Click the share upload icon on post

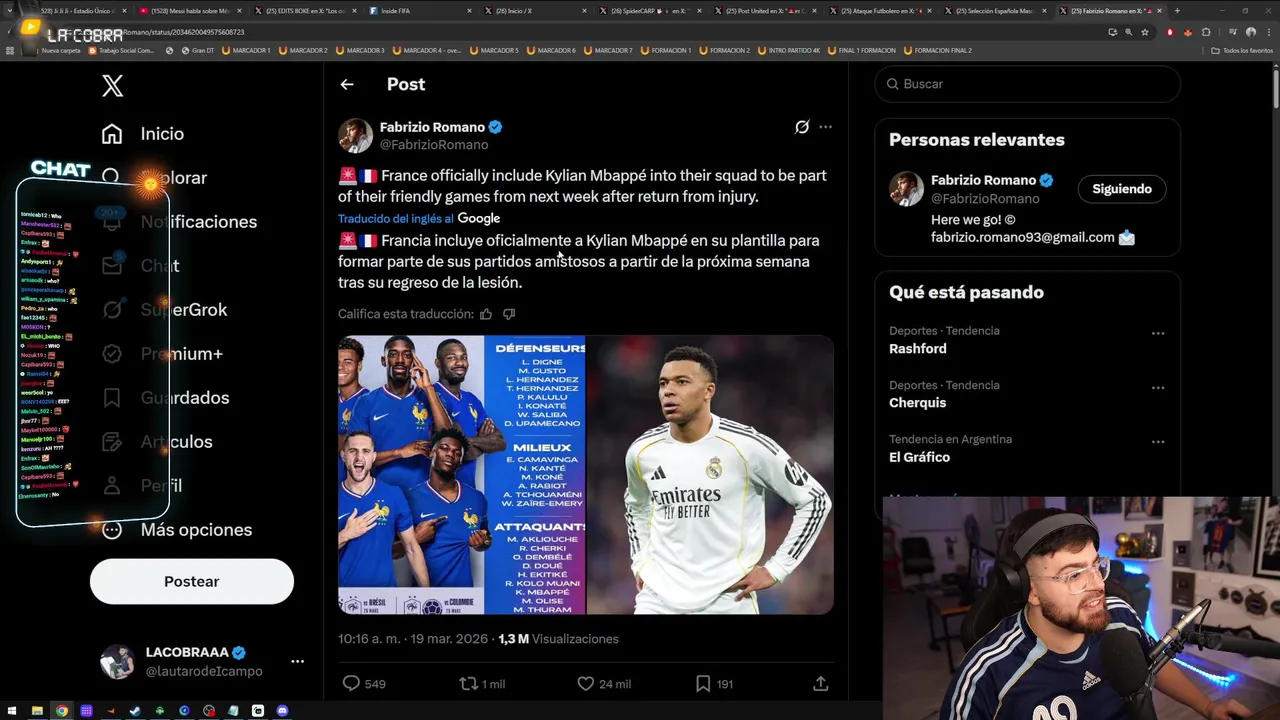[x=821, y=684]
